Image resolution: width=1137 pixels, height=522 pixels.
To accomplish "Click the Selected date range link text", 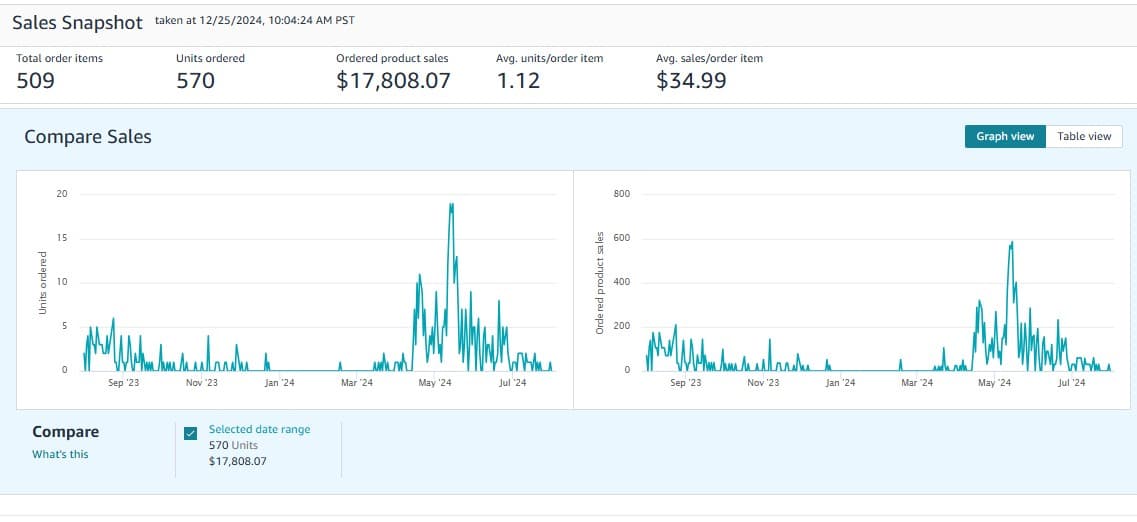I will (x=259, y=429).
